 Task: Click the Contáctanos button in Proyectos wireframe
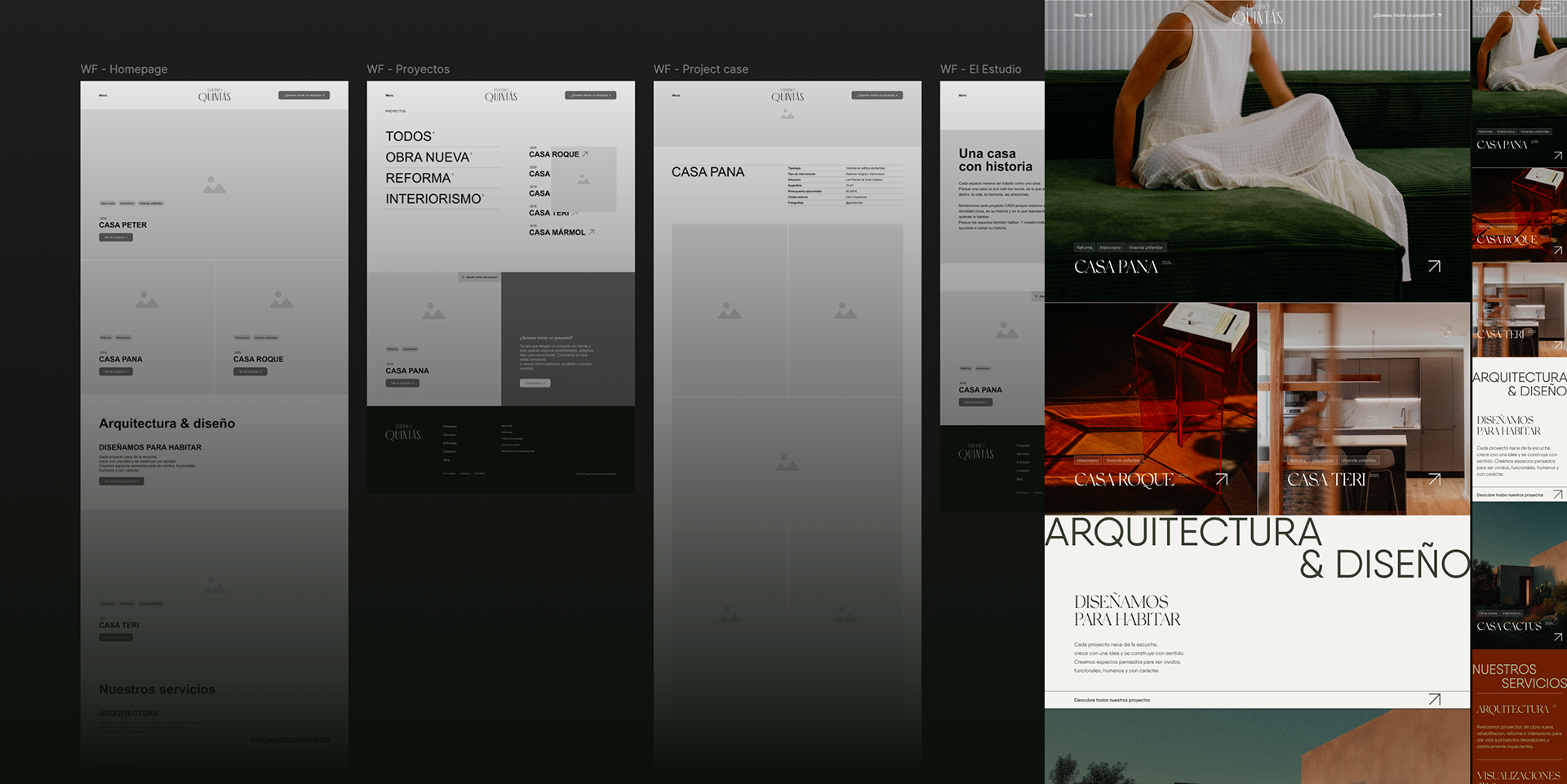[x=535, y=383]
